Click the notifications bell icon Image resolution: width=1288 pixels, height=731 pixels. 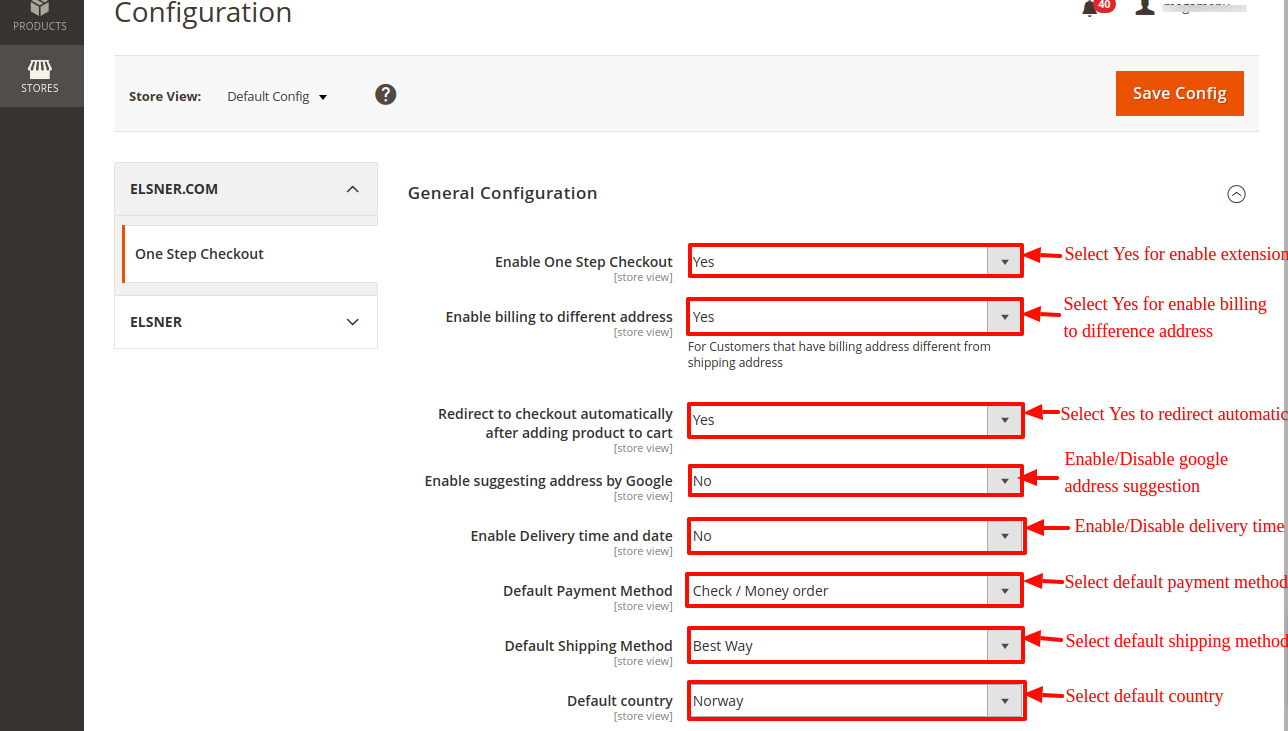(x=1090, y=8)
